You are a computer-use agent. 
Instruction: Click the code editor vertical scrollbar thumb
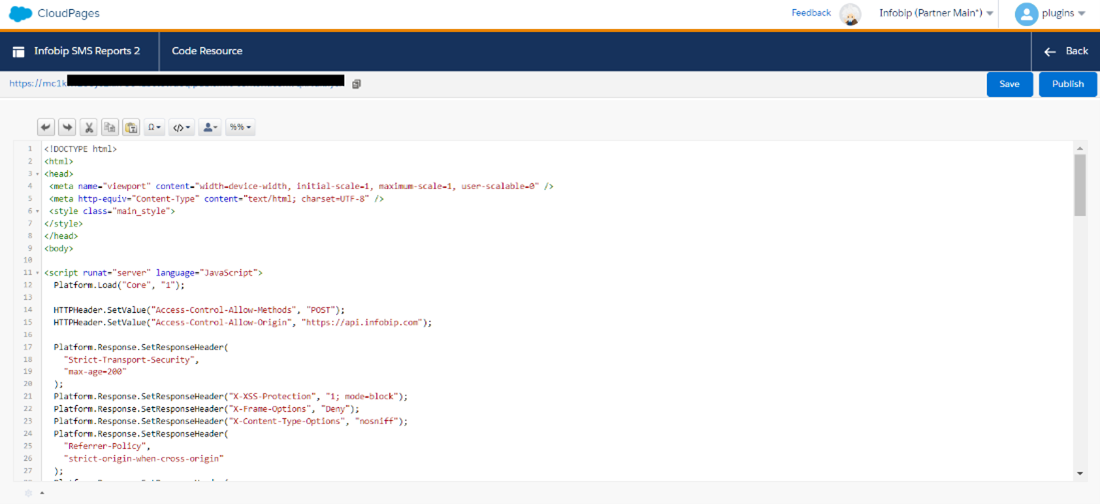(x=1080, y=185)
